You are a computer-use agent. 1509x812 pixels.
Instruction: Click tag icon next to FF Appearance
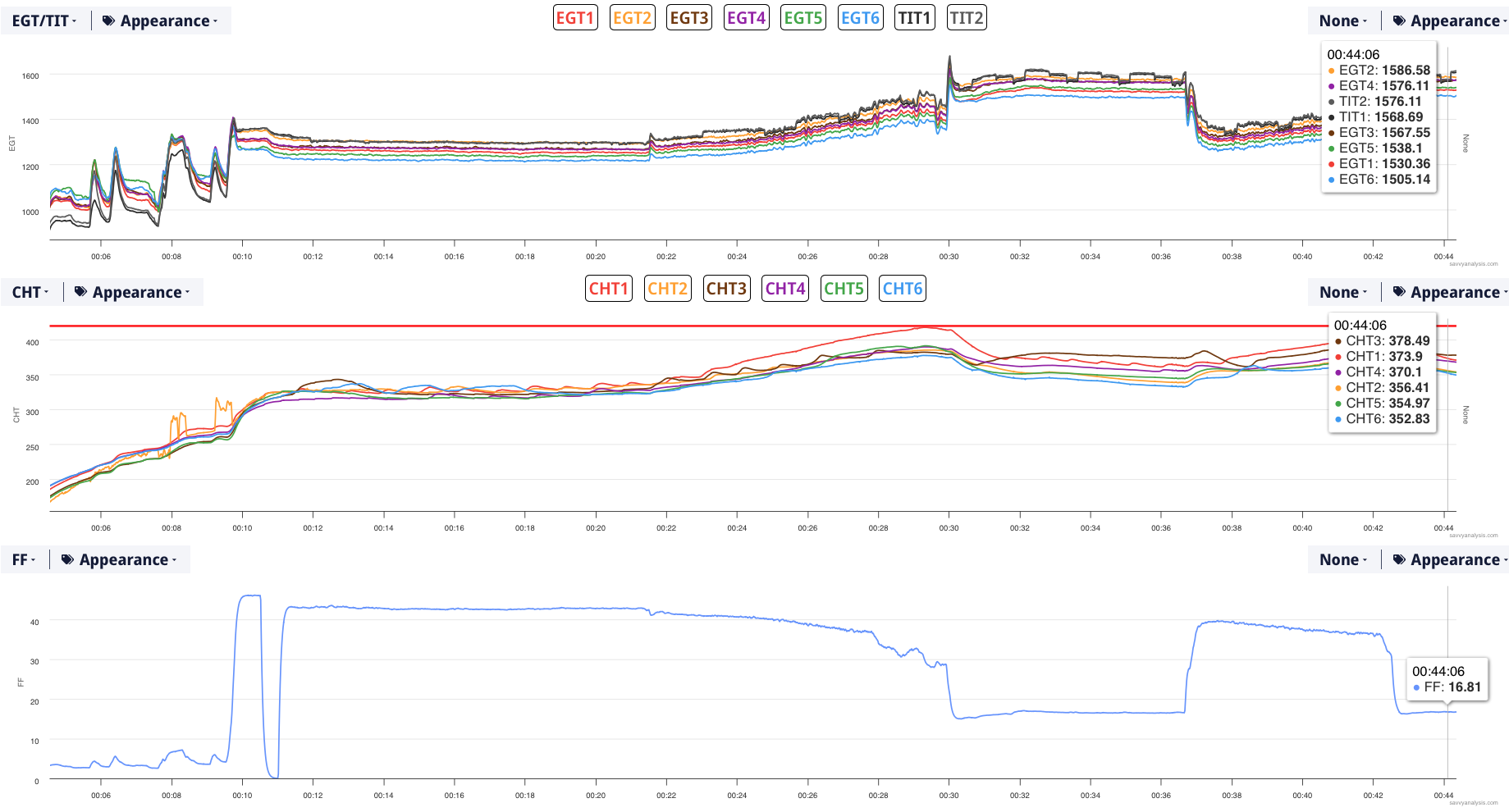(x=67, y=560)
